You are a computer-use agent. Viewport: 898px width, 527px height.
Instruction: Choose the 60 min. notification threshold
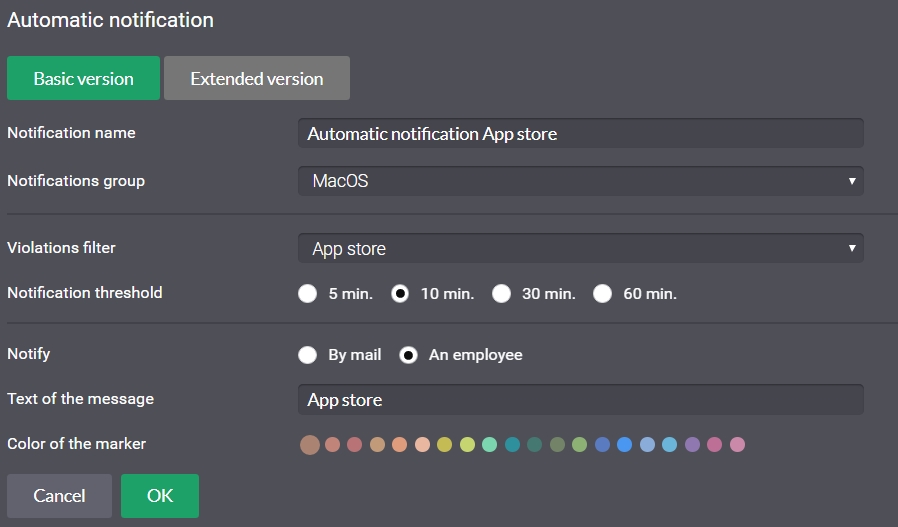coord(602,293)
